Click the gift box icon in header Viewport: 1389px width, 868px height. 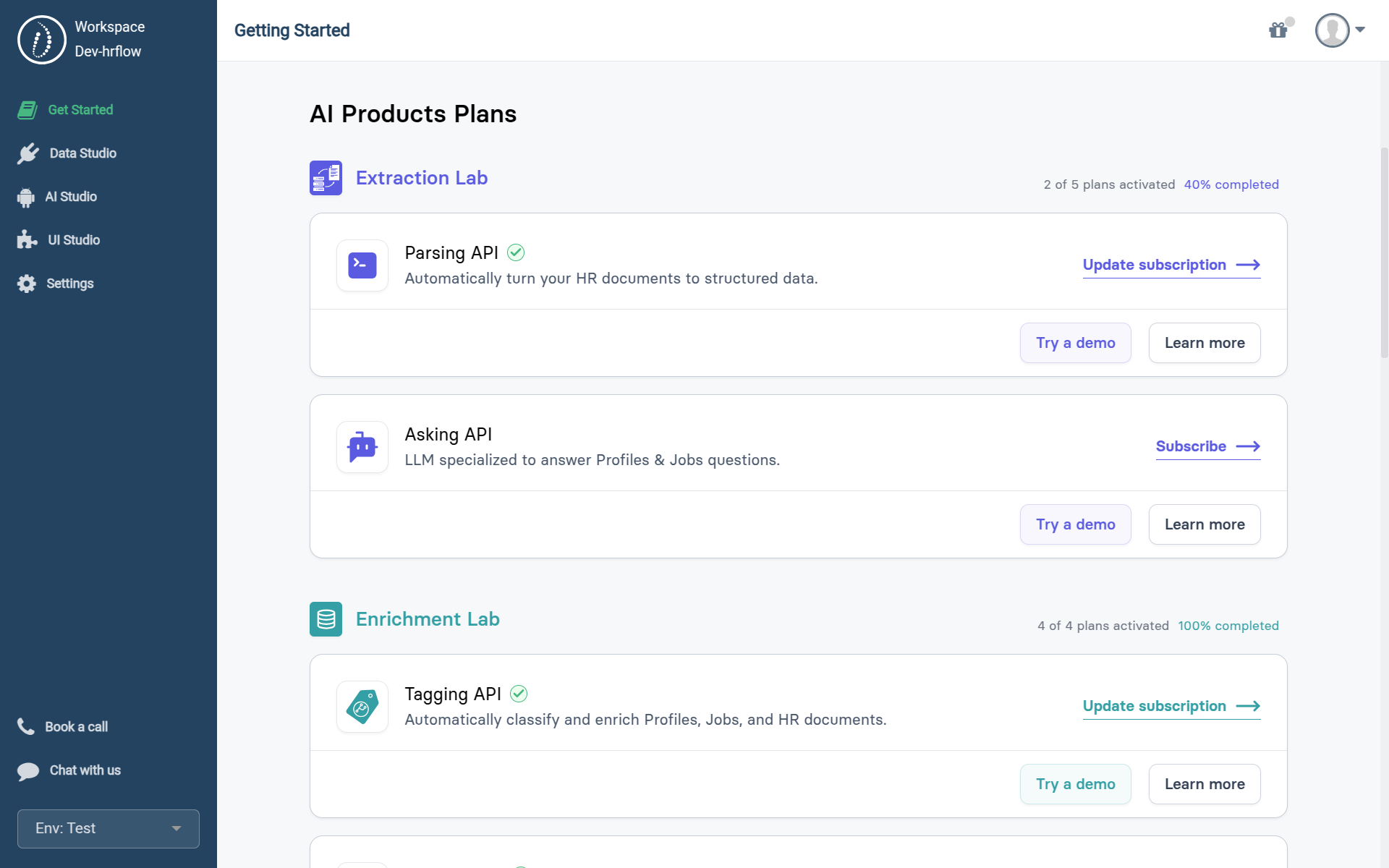point(1278,30)
